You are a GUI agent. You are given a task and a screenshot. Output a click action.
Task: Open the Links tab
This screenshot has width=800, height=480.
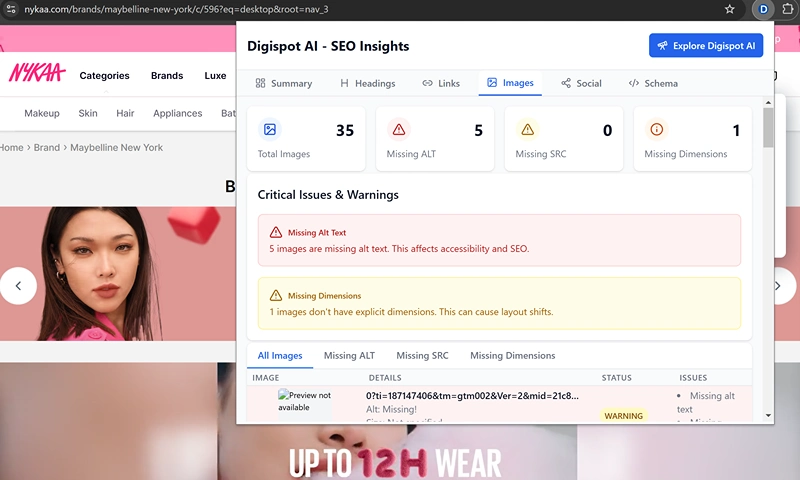(441, 83)
